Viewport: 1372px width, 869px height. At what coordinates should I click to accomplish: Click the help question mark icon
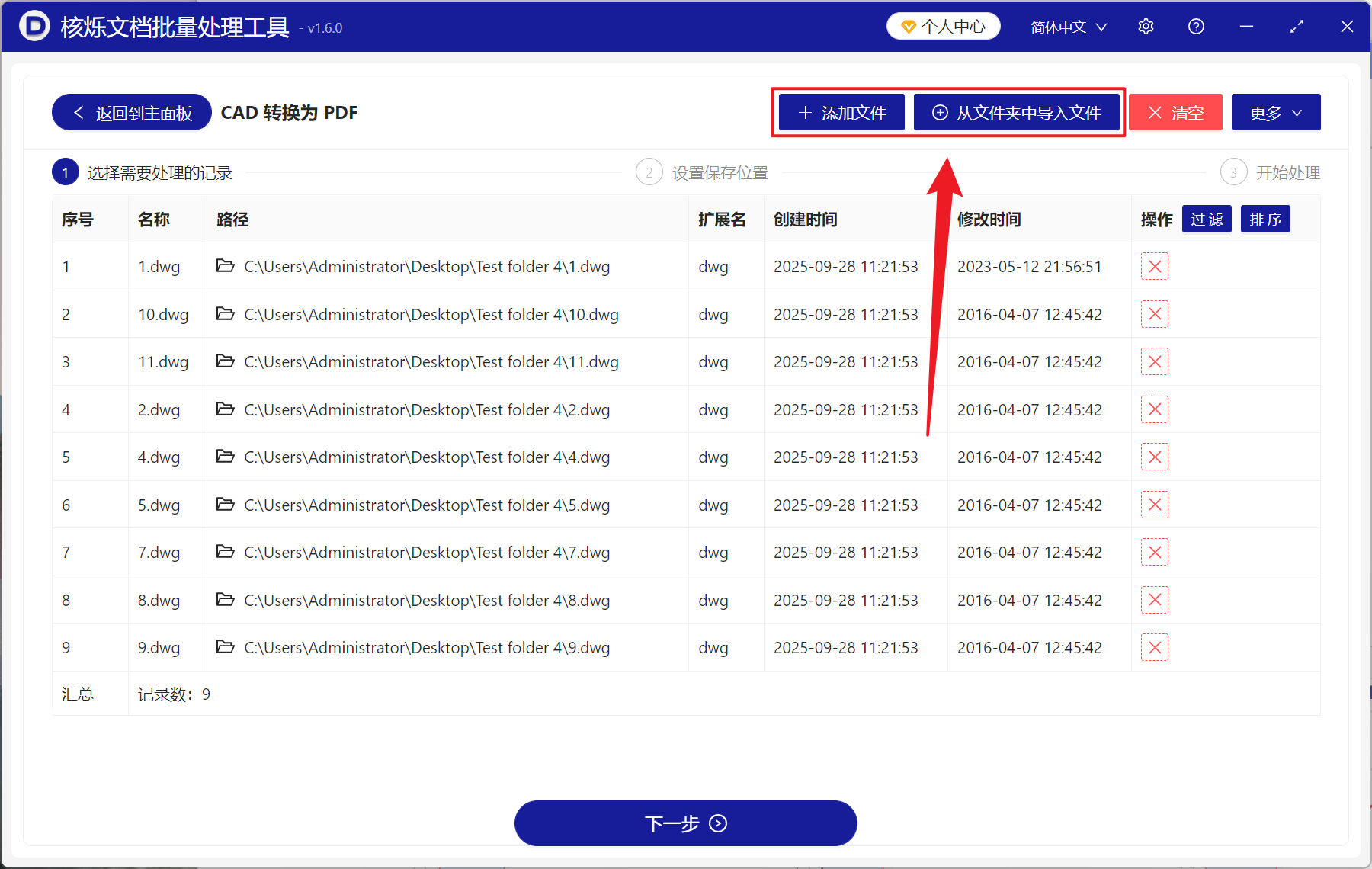click(x=1196, y=26)
